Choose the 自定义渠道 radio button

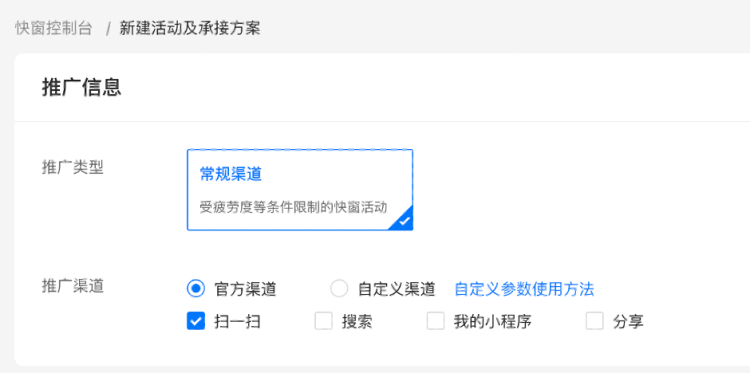tap(339, 289)
